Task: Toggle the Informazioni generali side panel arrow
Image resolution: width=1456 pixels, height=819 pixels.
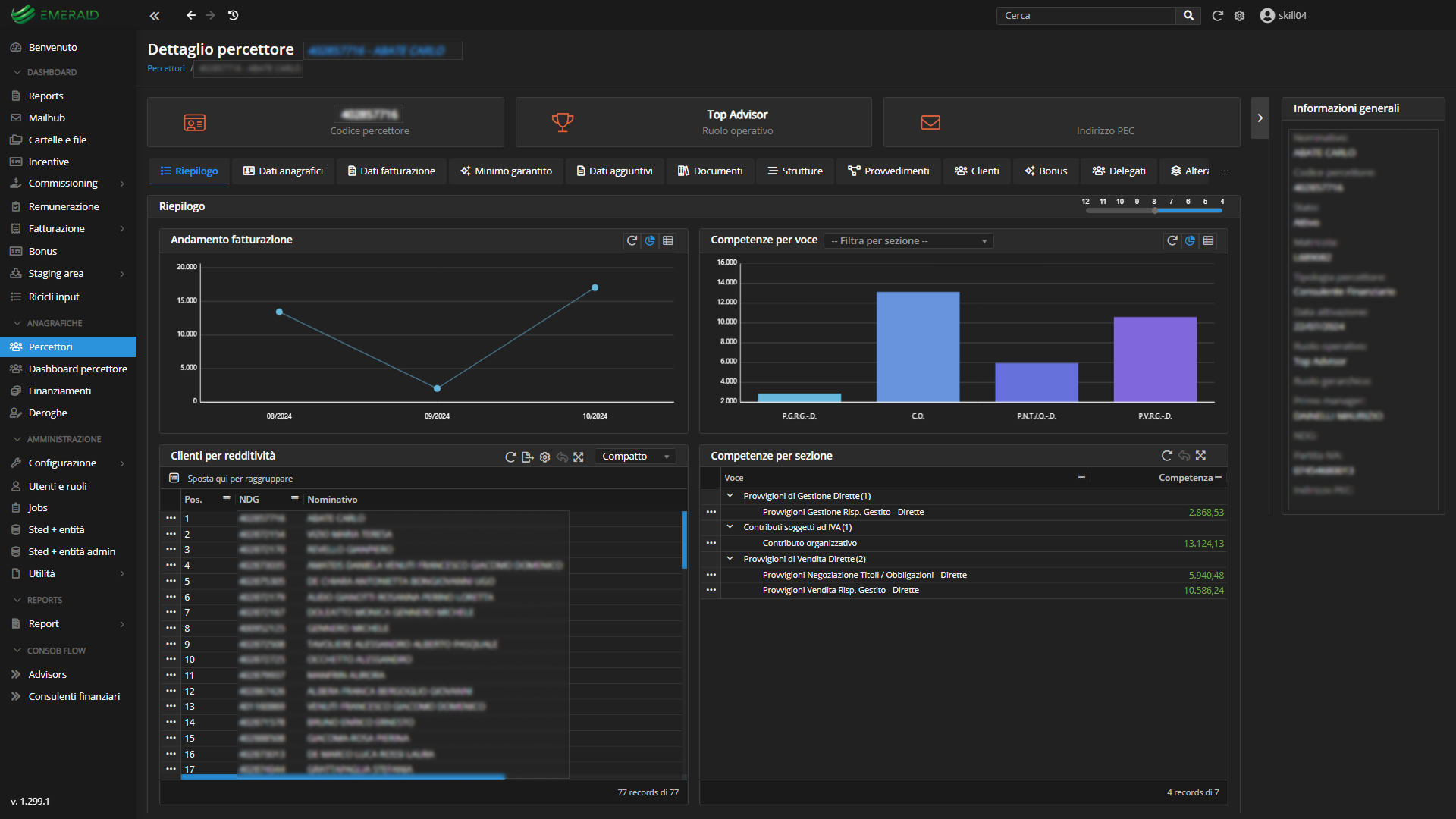Action: (x=1260, y=118)
